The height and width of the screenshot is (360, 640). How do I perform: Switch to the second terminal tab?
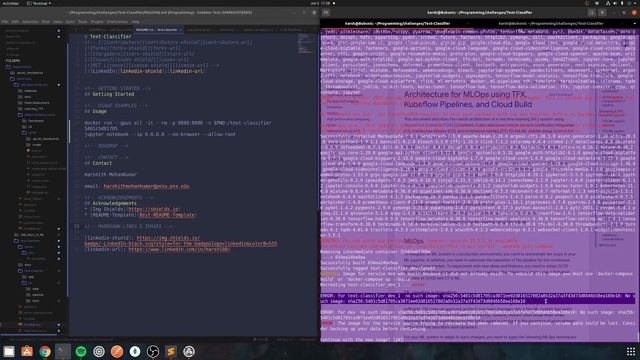(x=551, y=24)
